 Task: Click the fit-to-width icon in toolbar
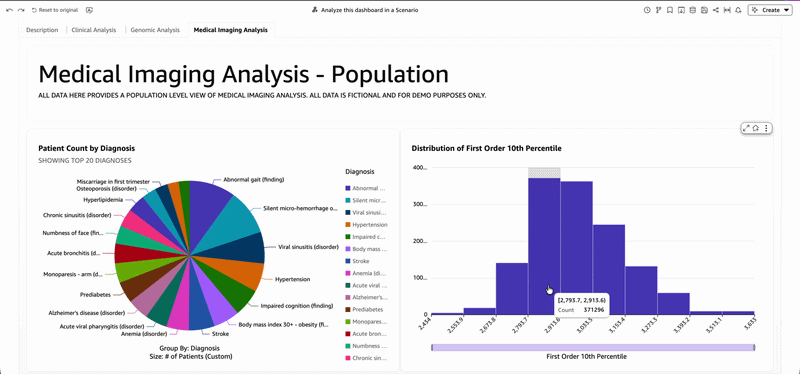click(x=727, y=10)
